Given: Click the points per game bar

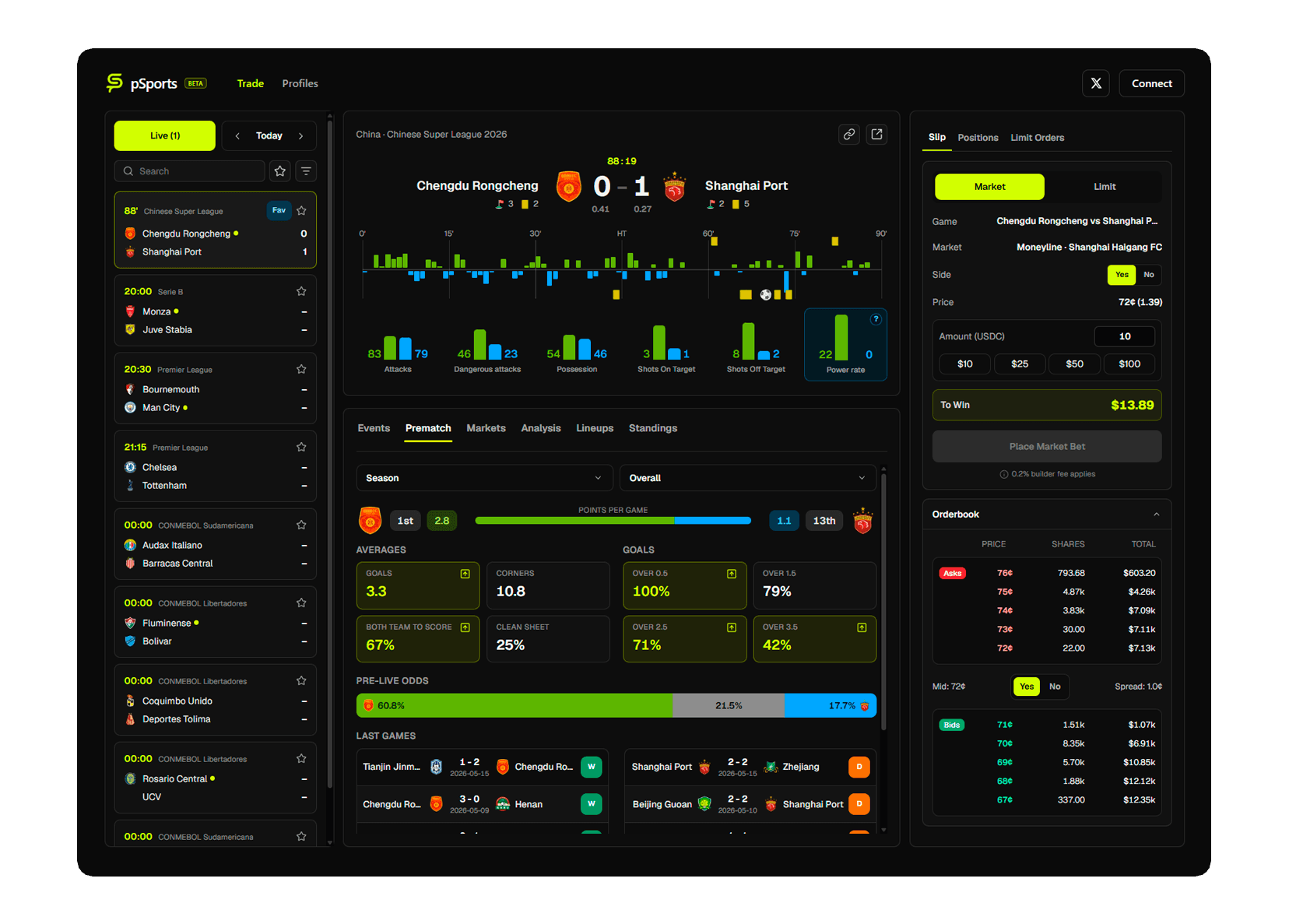Looking at the screenshot, I should [x=613, y=521].
